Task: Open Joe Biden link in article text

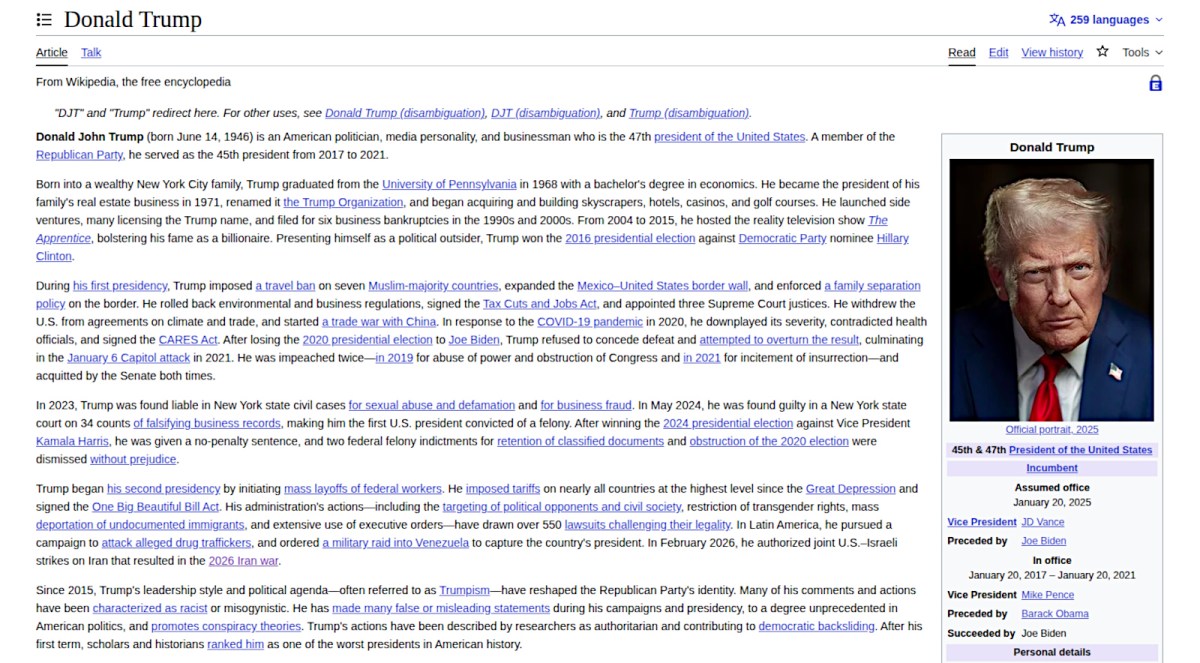Action: (x=474, y=340)
